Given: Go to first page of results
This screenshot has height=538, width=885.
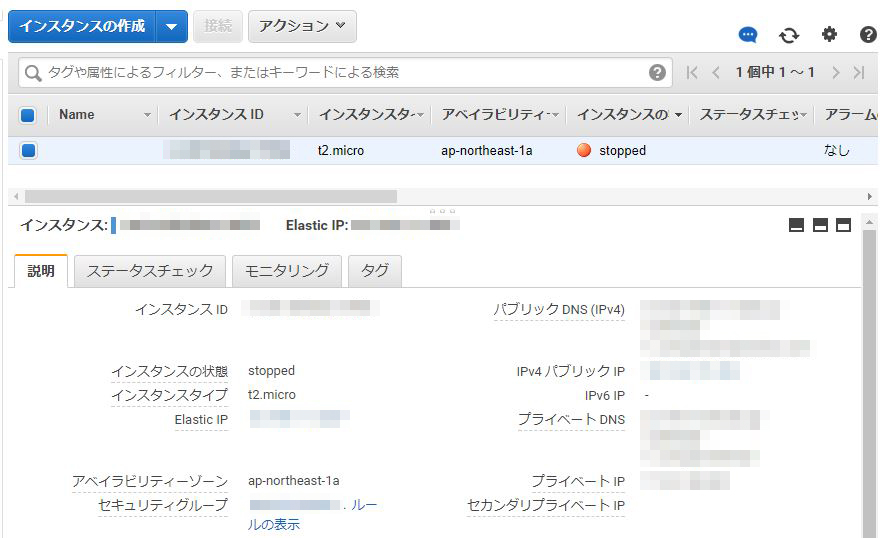Looking at the screenshot, I should (x=692, y=72).
